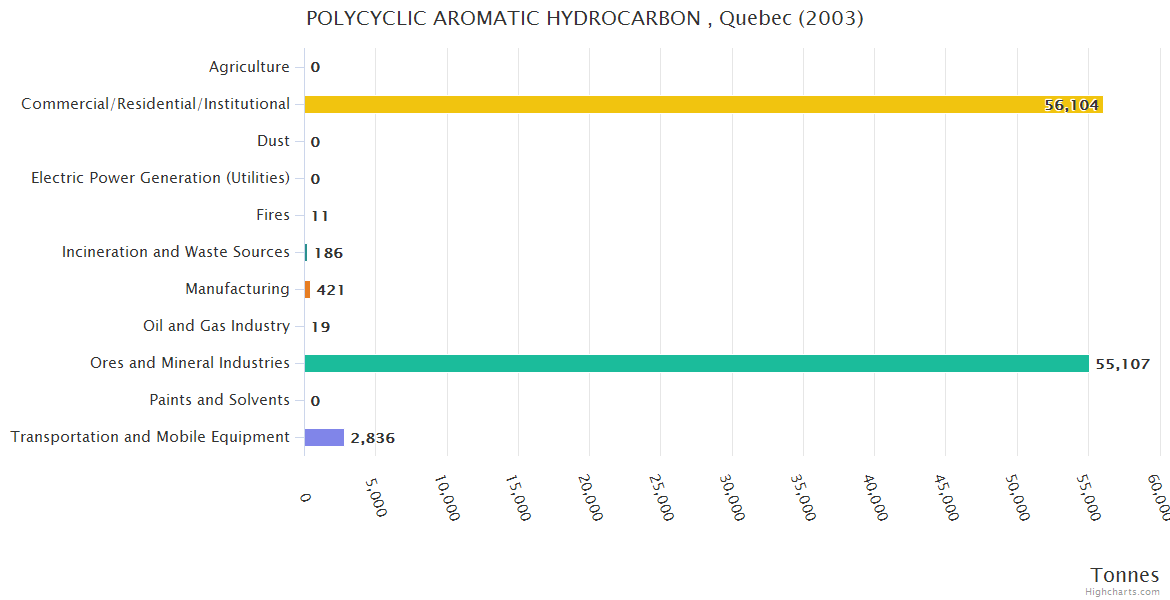1170x600 pixels.
Task: Click the 421 value label
Action: (330, 290)
